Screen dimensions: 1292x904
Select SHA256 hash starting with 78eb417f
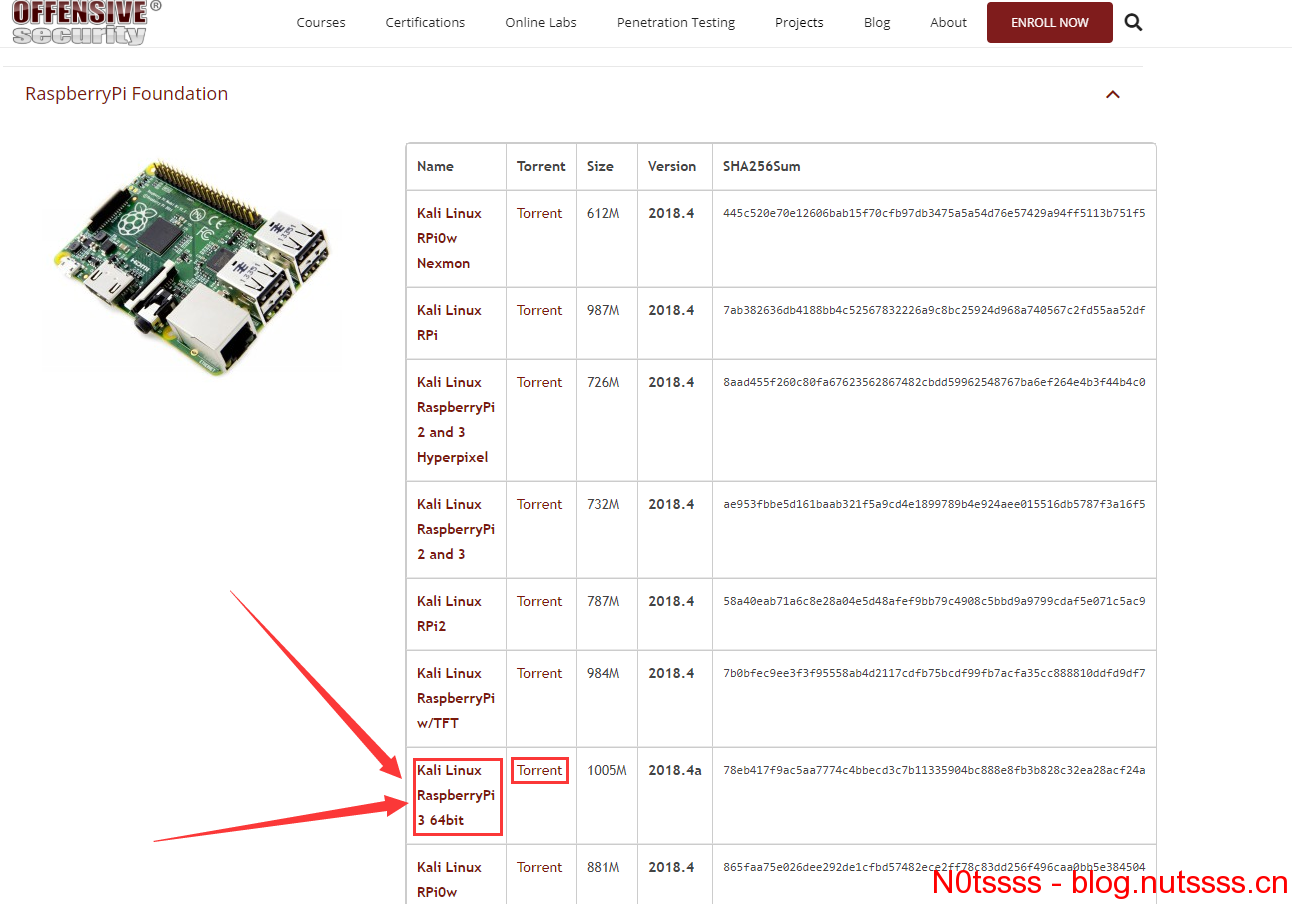934,770
